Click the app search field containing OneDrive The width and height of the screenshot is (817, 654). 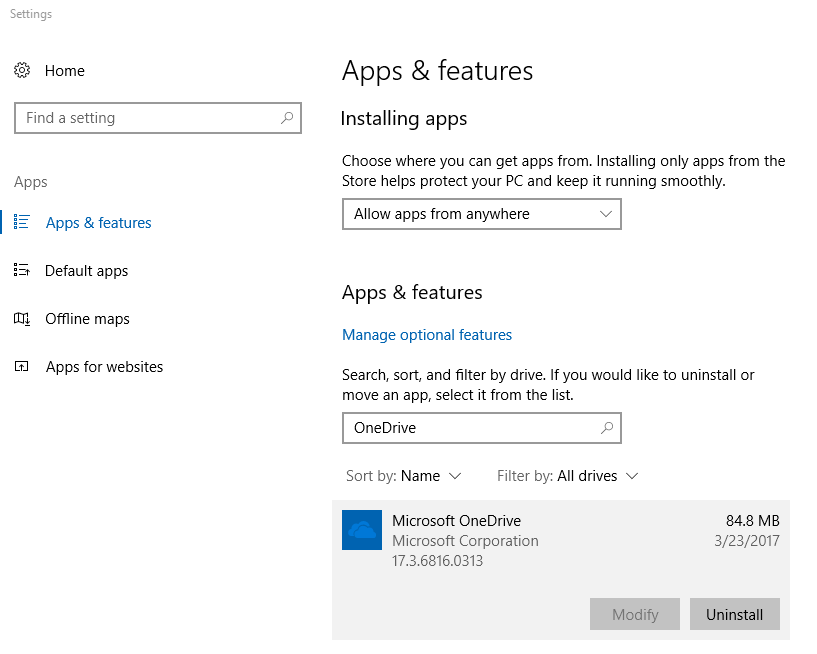point(482,428)
